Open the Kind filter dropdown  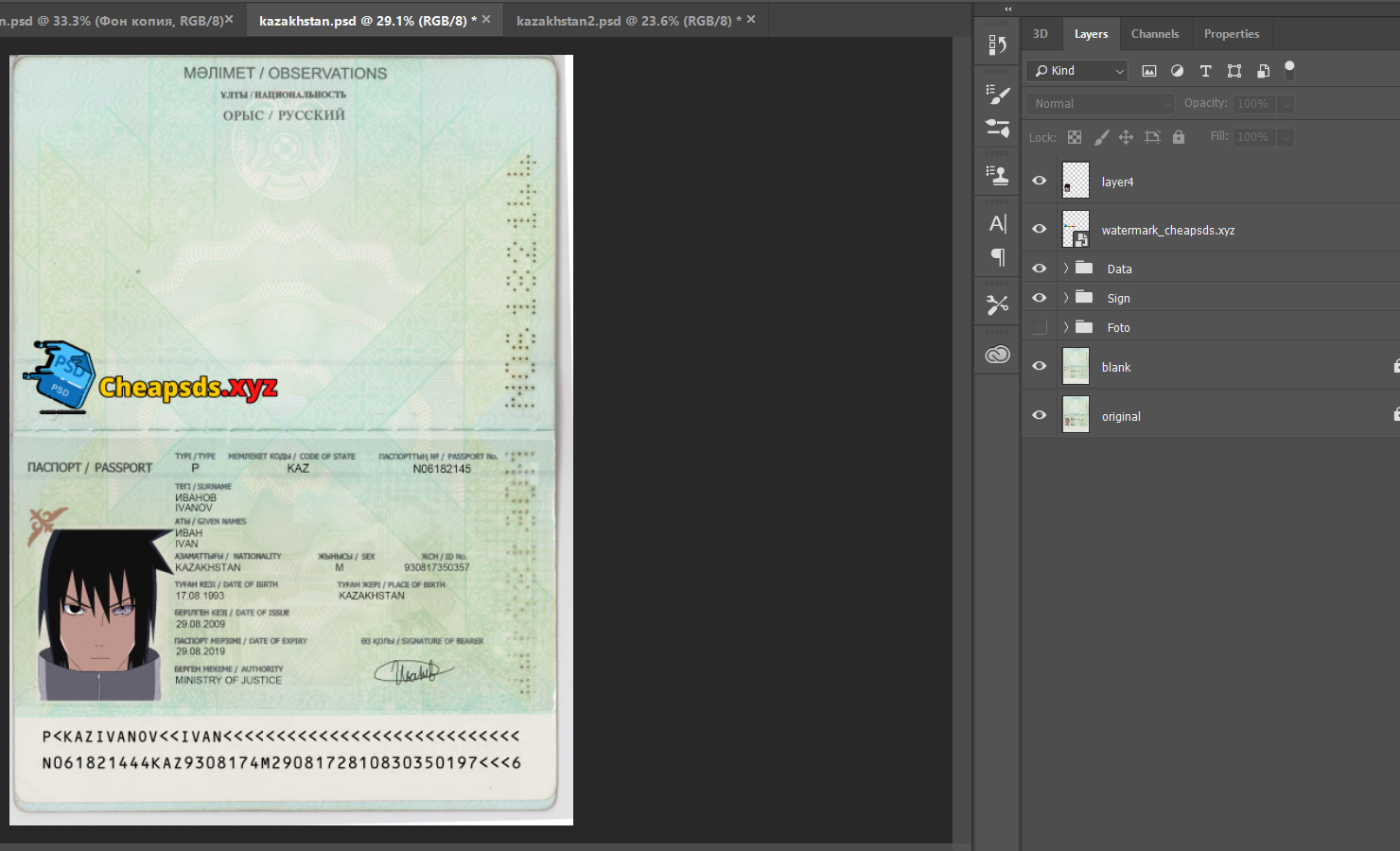tap(1076, 71)
